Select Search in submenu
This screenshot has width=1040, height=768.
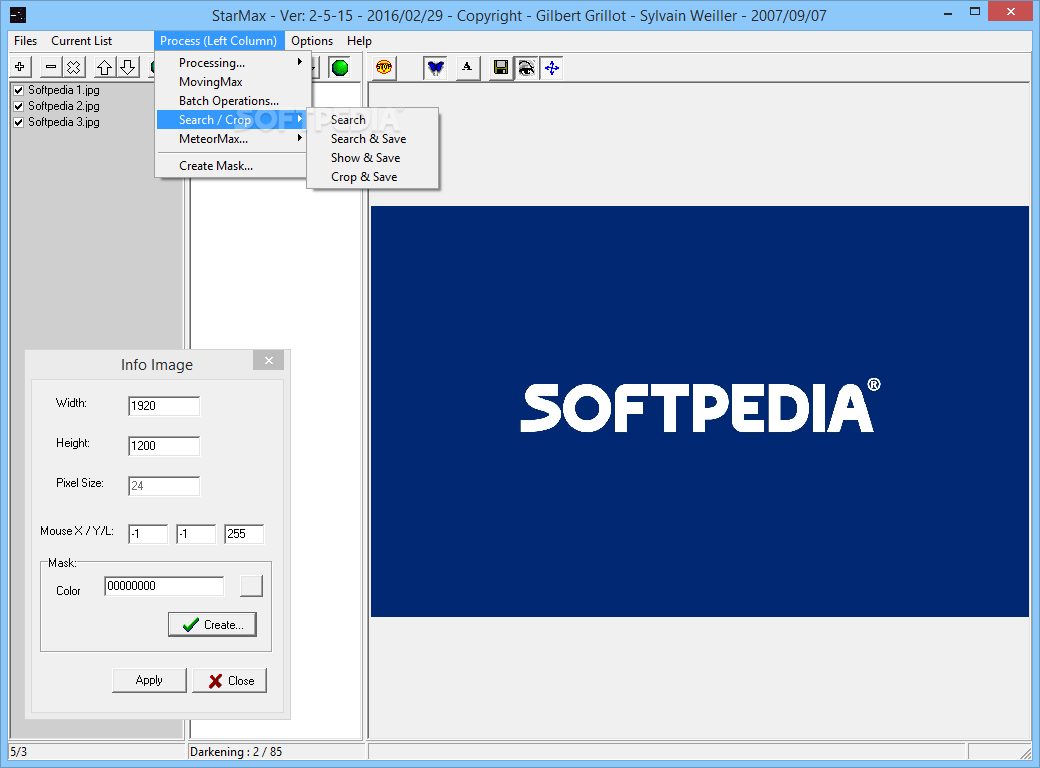[x=373, y=120]
